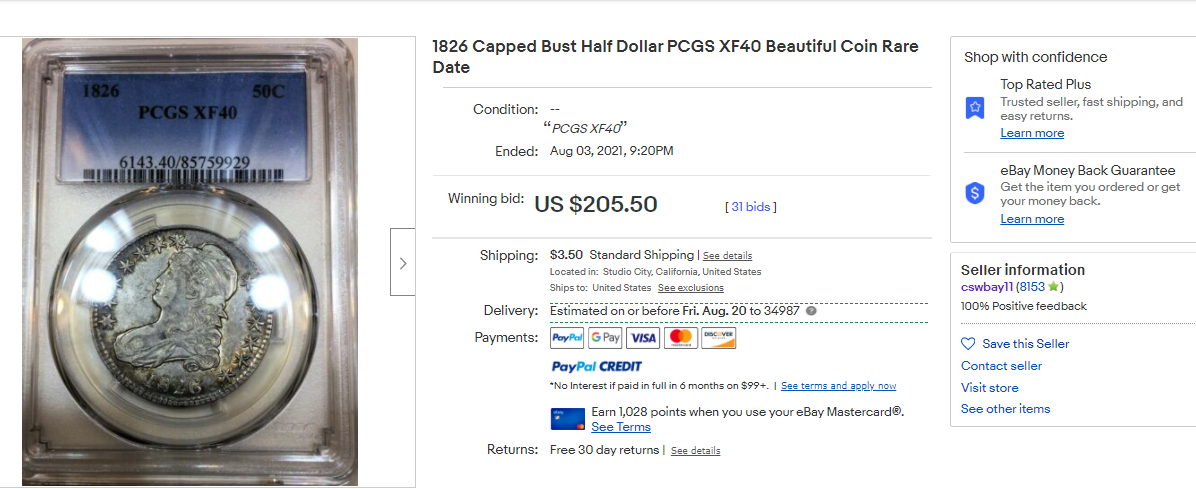Screen dimensions: 1196x489
Task: Click the PayPal payment icon
Action: click(x=567, y=338)
